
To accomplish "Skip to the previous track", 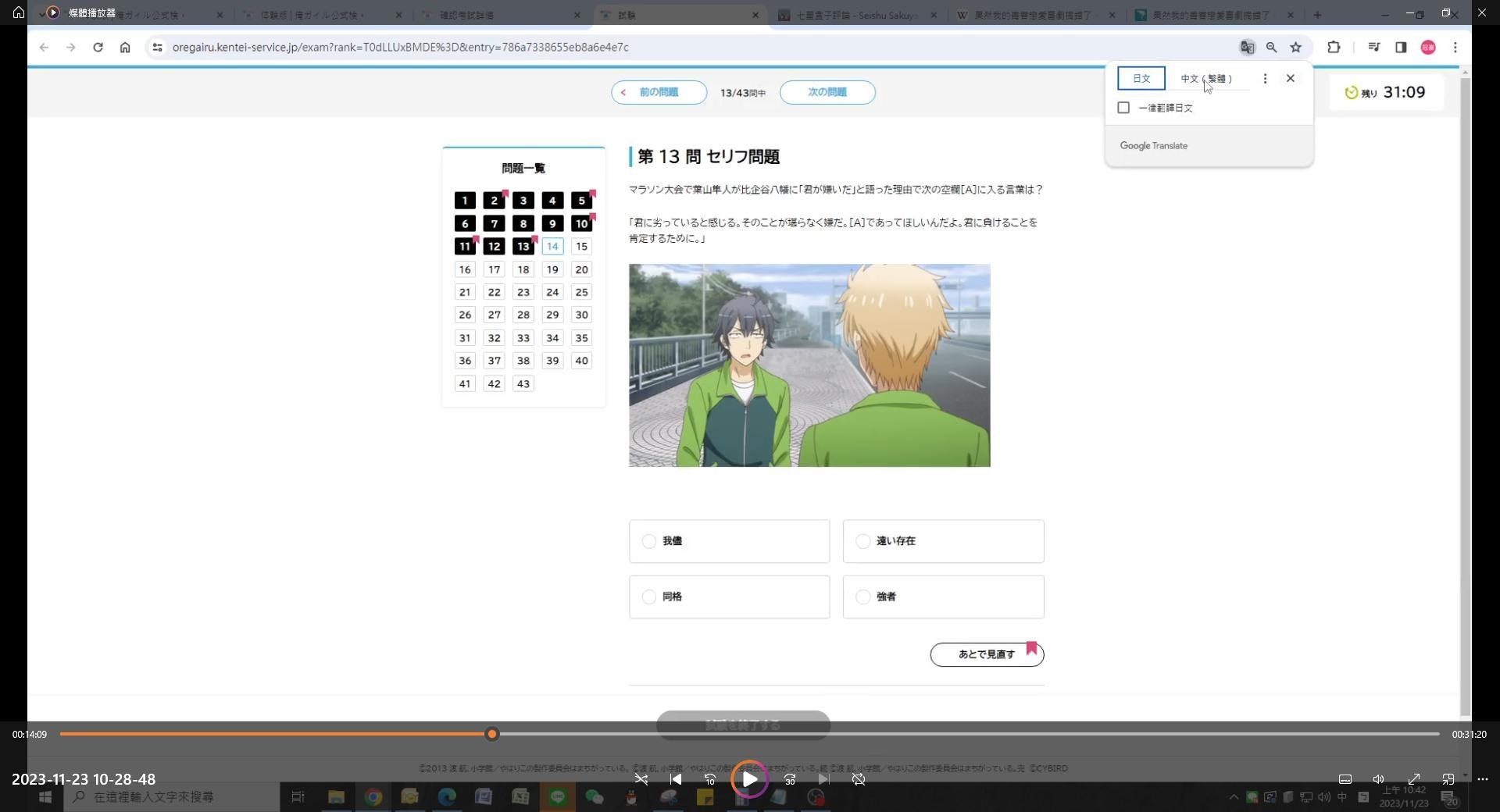I will [676, 779].
